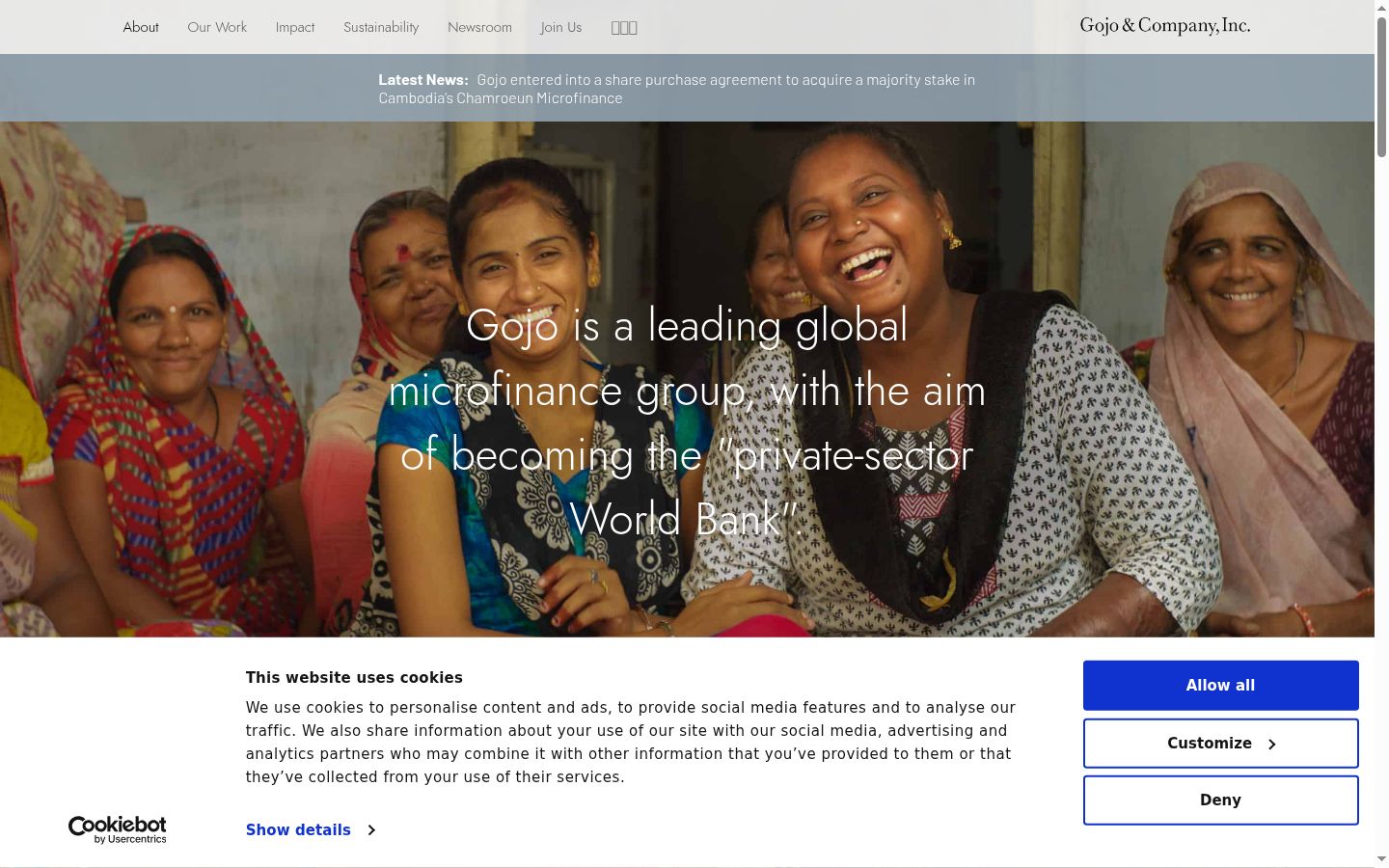Click the scrollbar down arrow
This screenshot has height=868, width=1389.
(x=1381, y=858)
